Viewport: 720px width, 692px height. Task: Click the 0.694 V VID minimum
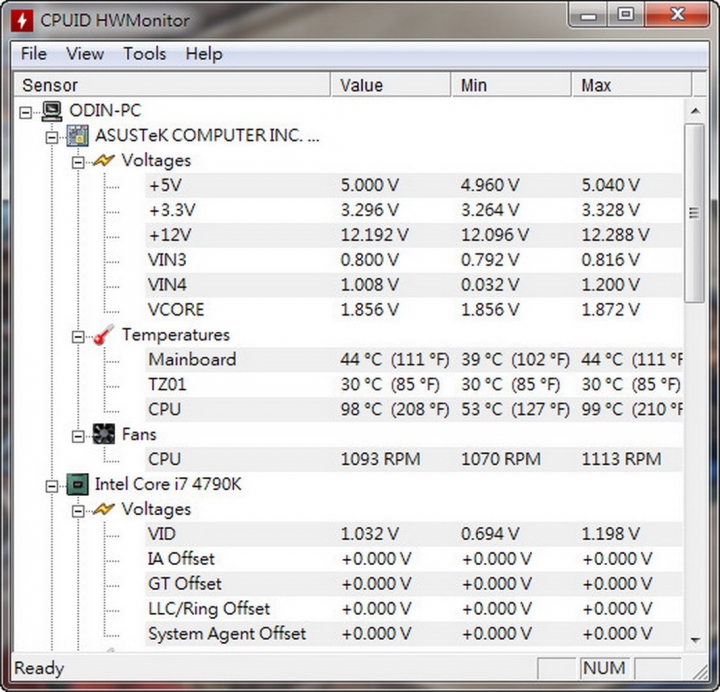point(490,534)
